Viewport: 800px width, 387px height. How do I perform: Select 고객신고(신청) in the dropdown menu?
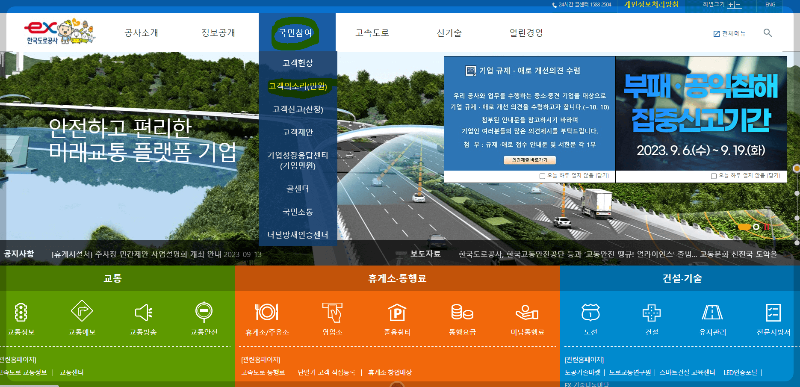297,109
